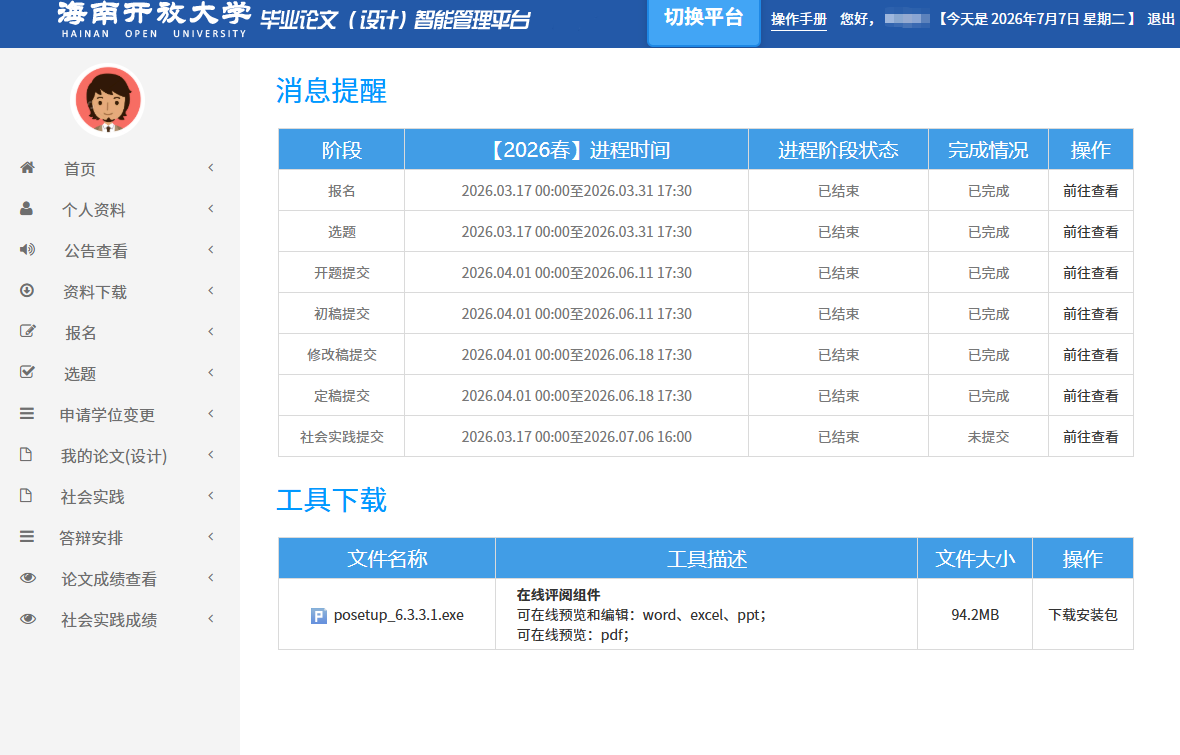
Task: Click the posetup_6.3.3.1.exe file name
Action: (399, 615)
